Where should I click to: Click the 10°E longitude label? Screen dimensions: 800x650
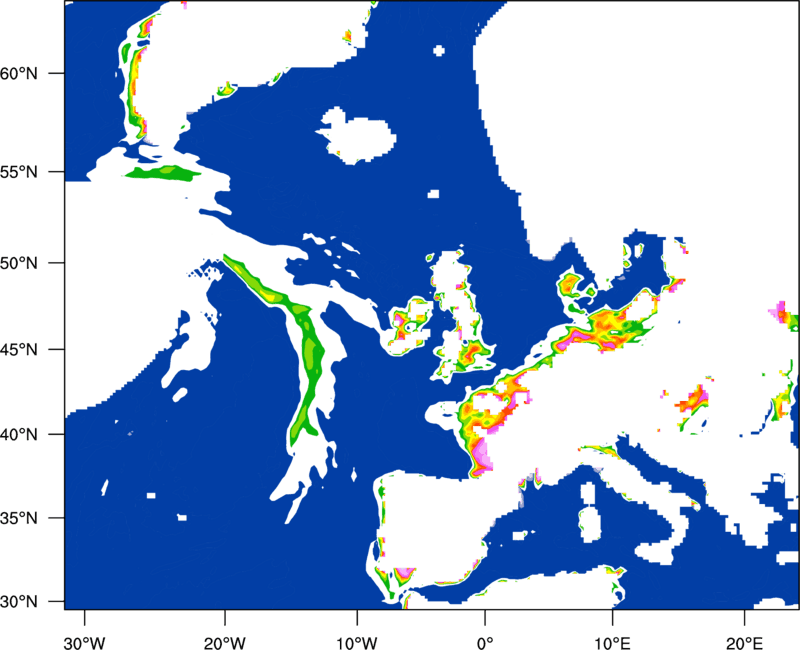coord(612,643)
